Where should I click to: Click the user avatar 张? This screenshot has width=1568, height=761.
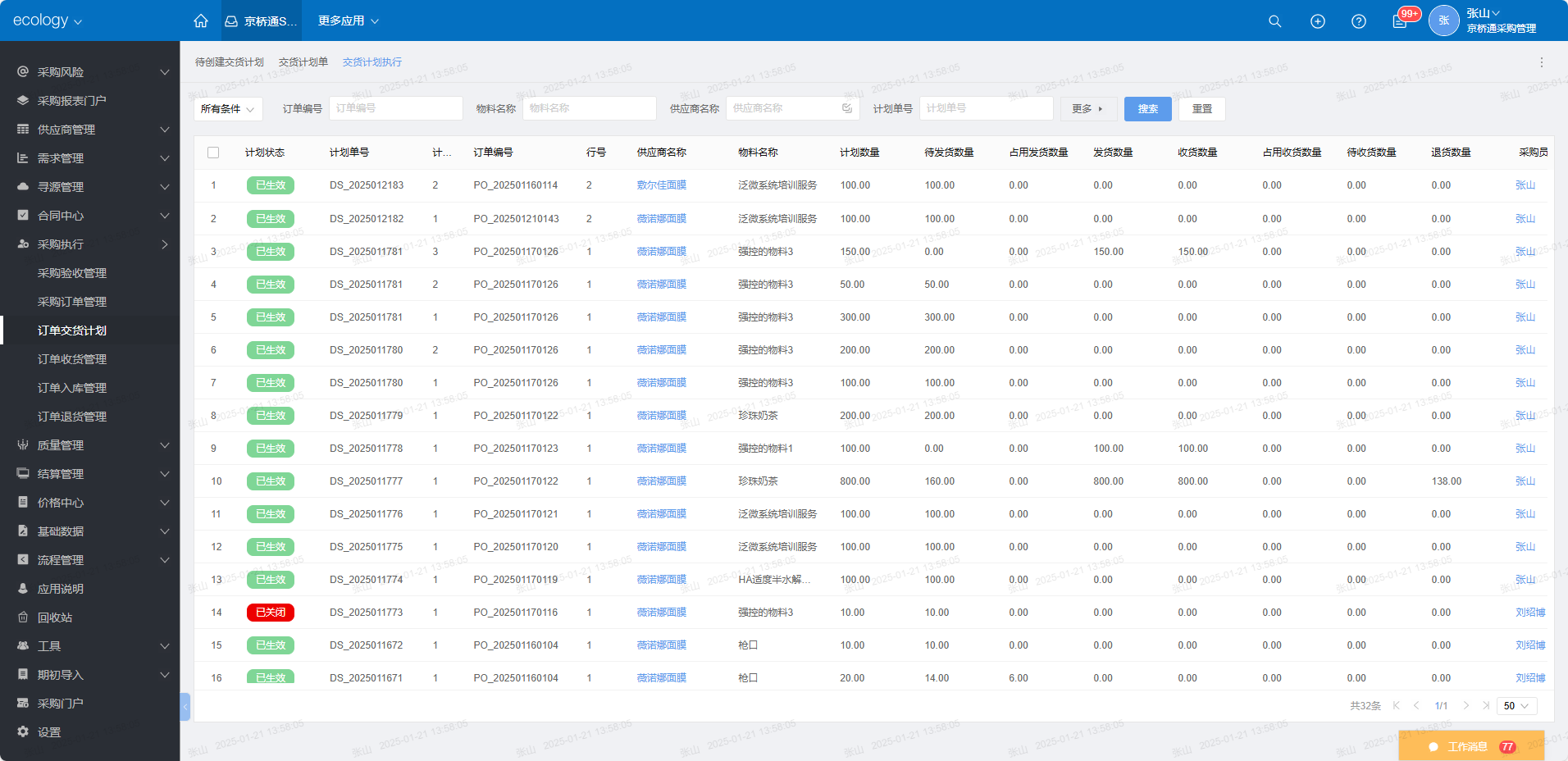[x=1443, y=21]
